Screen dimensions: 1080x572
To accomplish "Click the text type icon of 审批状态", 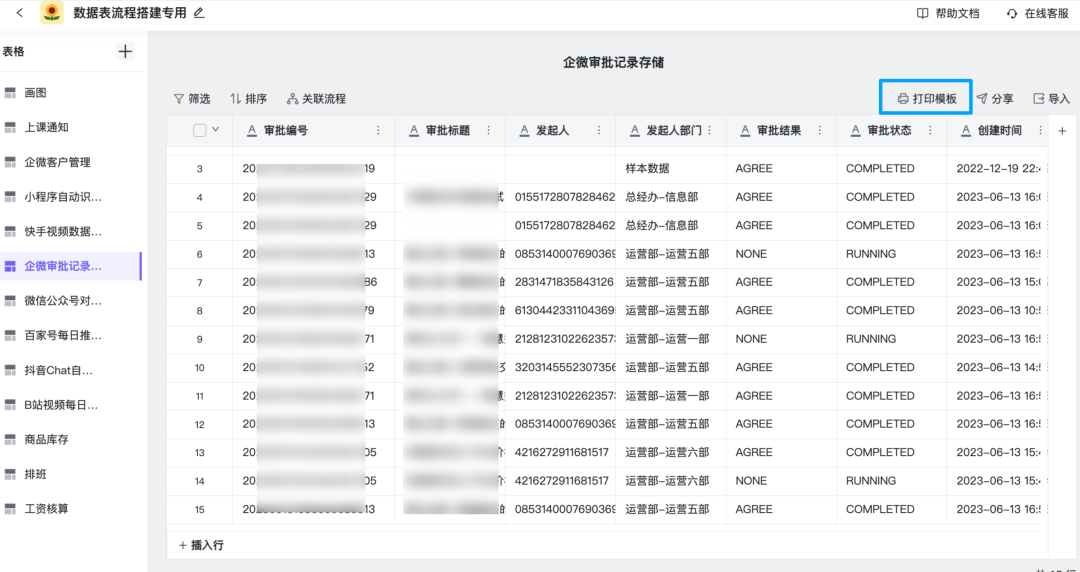I will [x=855, y=130].
